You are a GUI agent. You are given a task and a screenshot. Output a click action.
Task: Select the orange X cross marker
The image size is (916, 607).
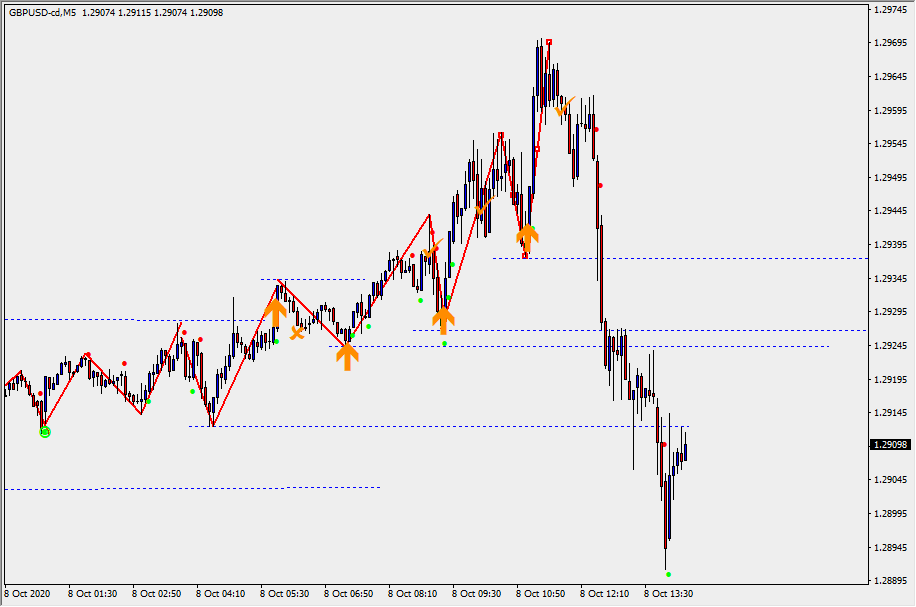coord(297,332)
